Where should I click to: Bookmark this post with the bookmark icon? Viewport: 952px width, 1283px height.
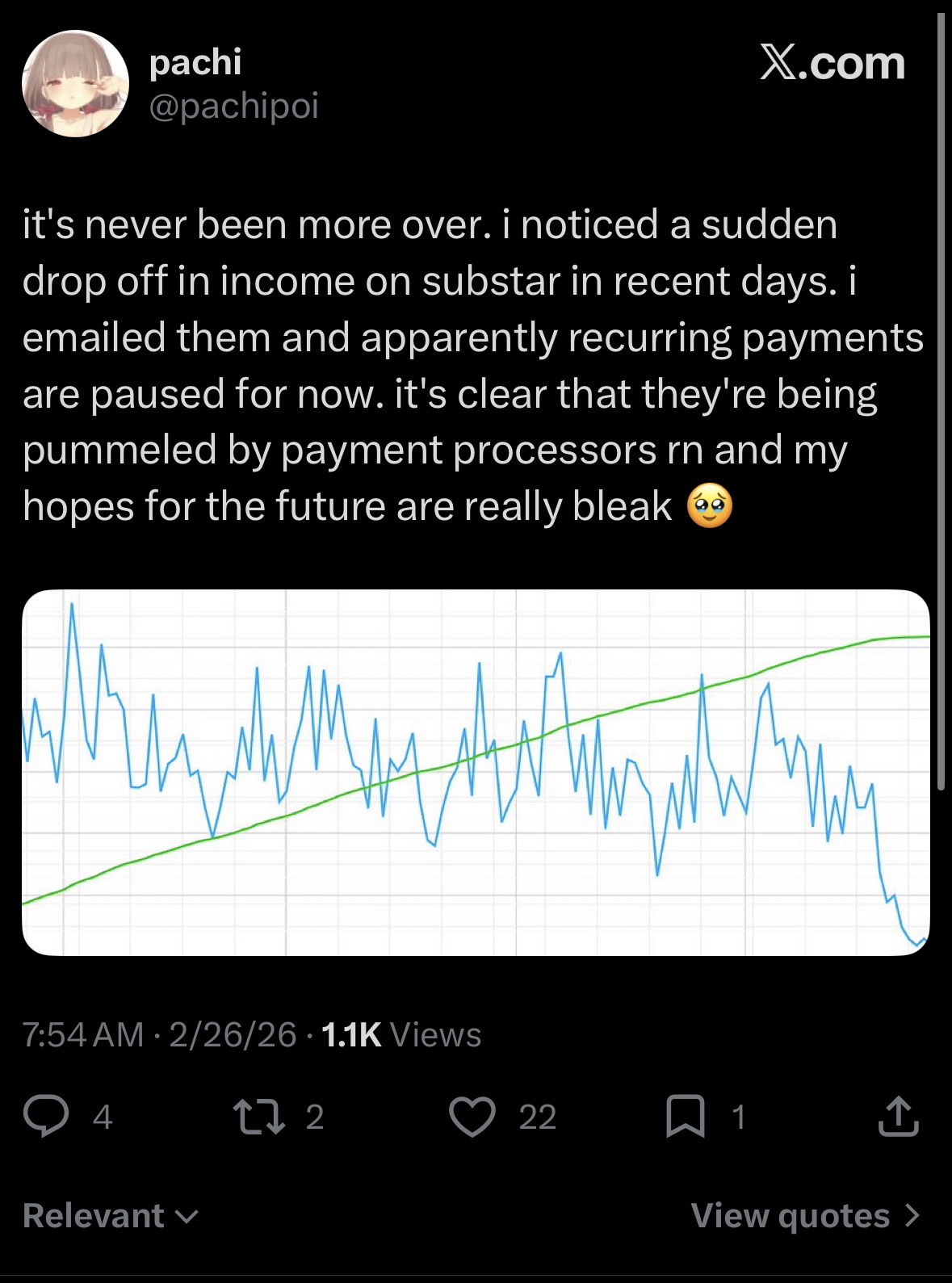684,1117
